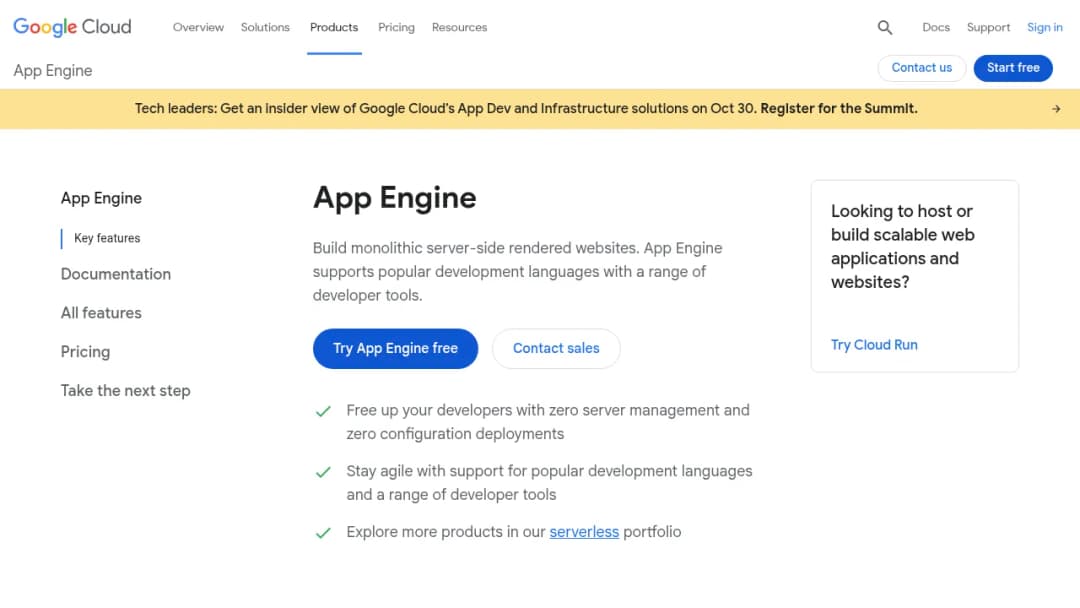Open the Docs link
Image resolution: width=1080 pixels, height=608 pixels.
(936, 28)
